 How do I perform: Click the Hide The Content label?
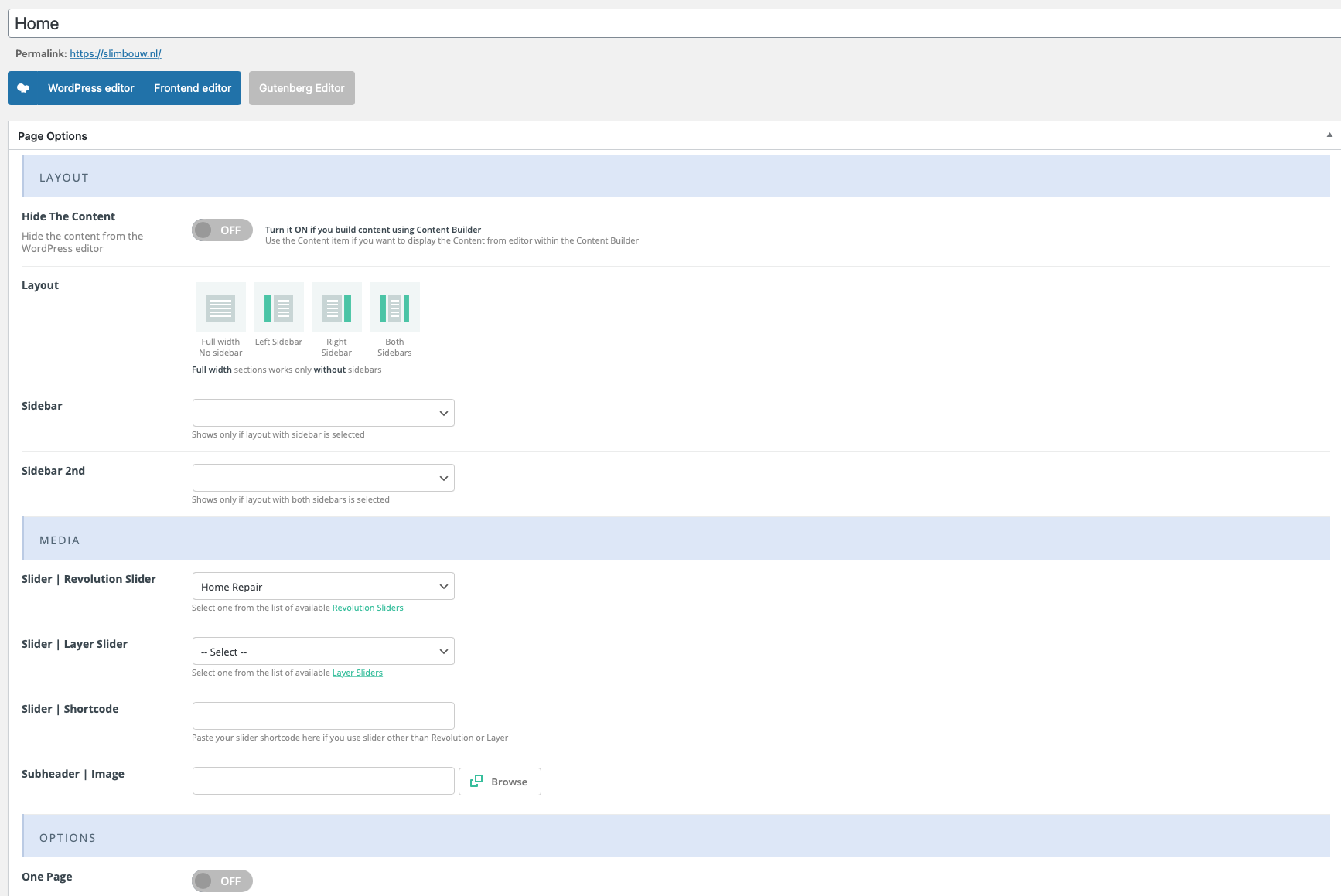(x=68, y=216)
